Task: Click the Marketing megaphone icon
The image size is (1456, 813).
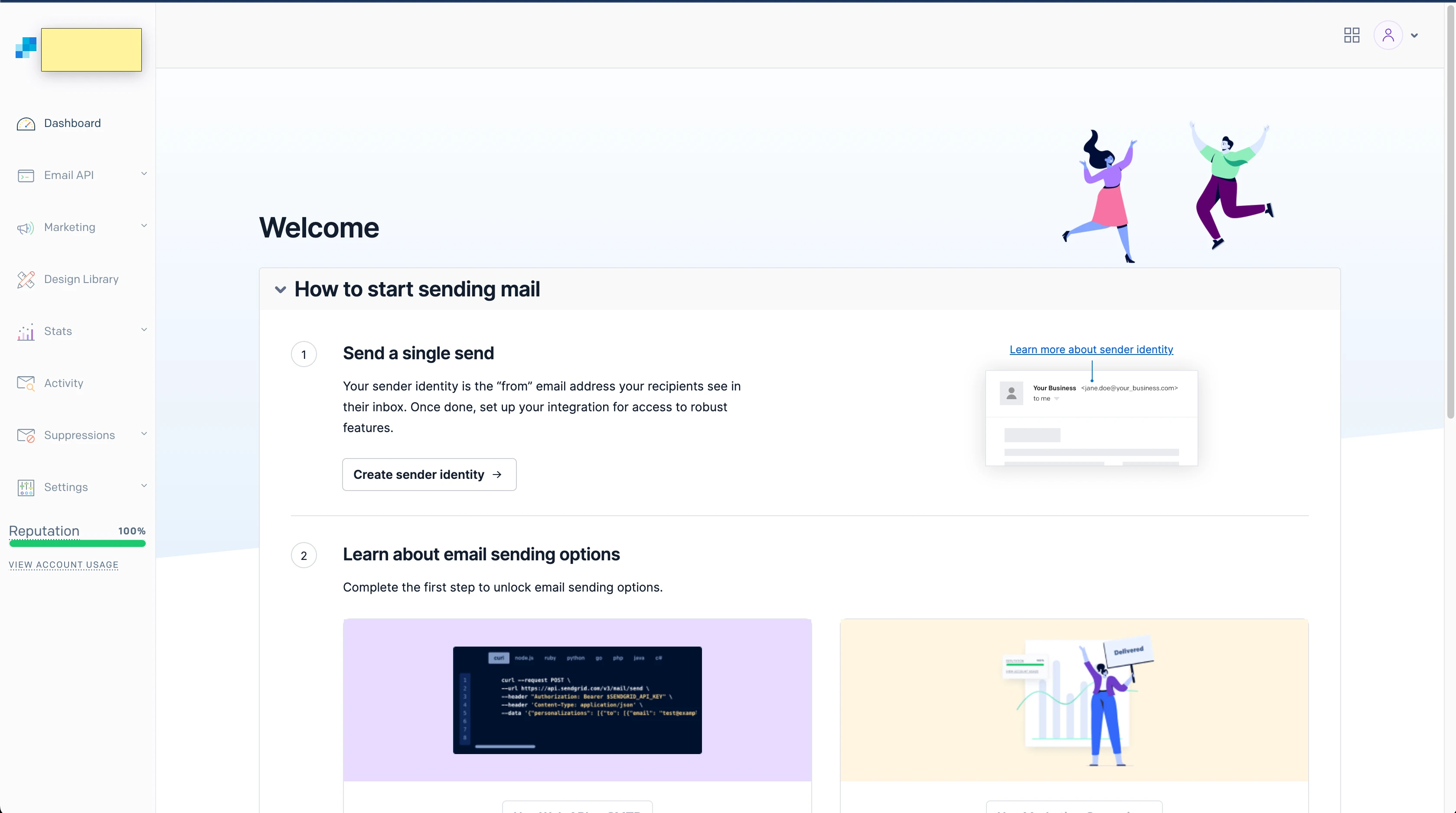Action: point(26,228)
